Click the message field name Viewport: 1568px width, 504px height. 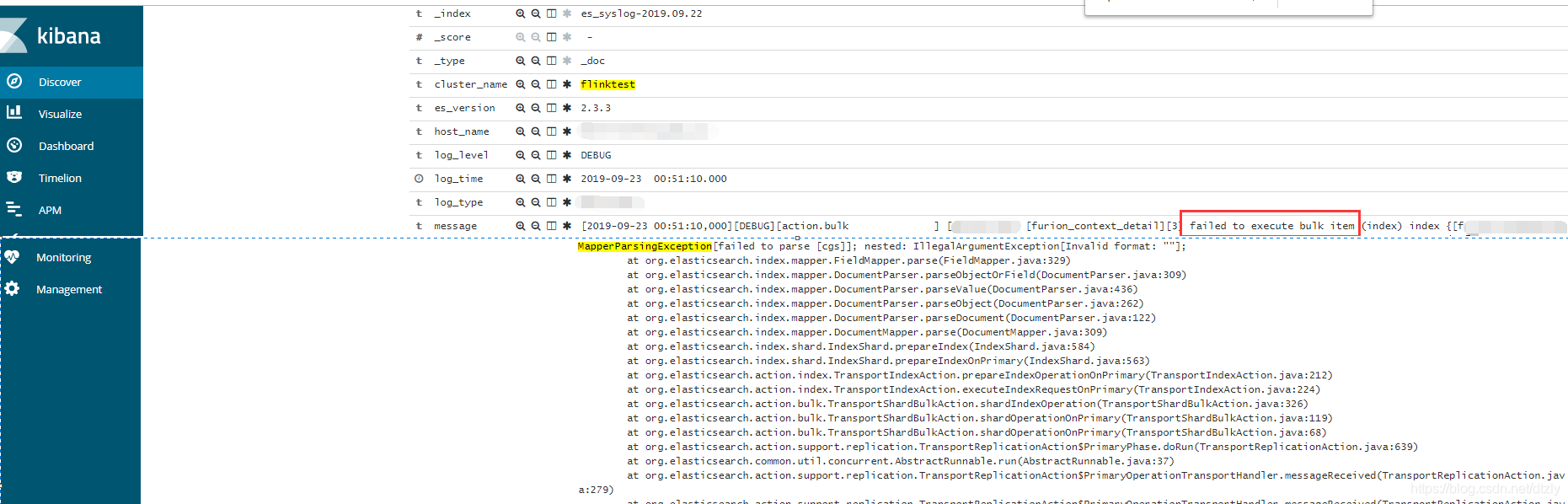(x=455, y=226)
